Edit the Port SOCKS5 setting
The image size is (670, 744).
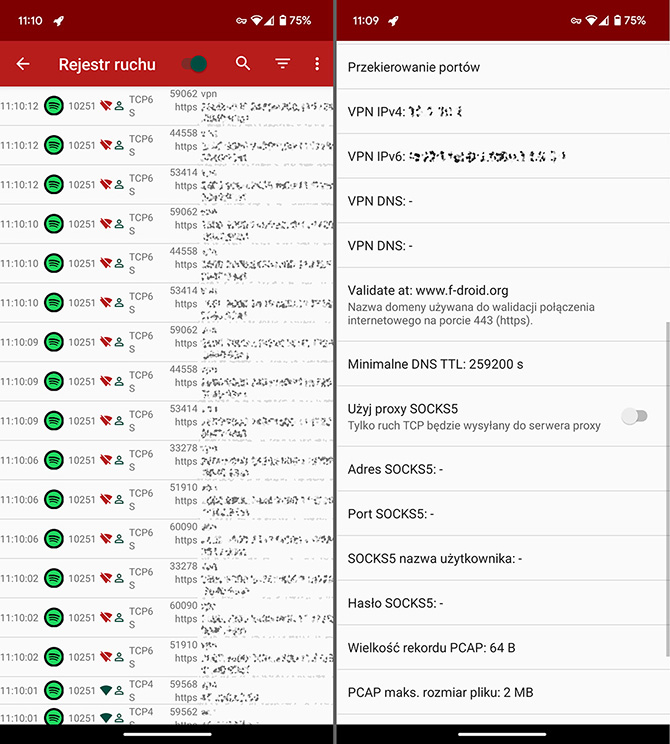[x=503, y=513]
